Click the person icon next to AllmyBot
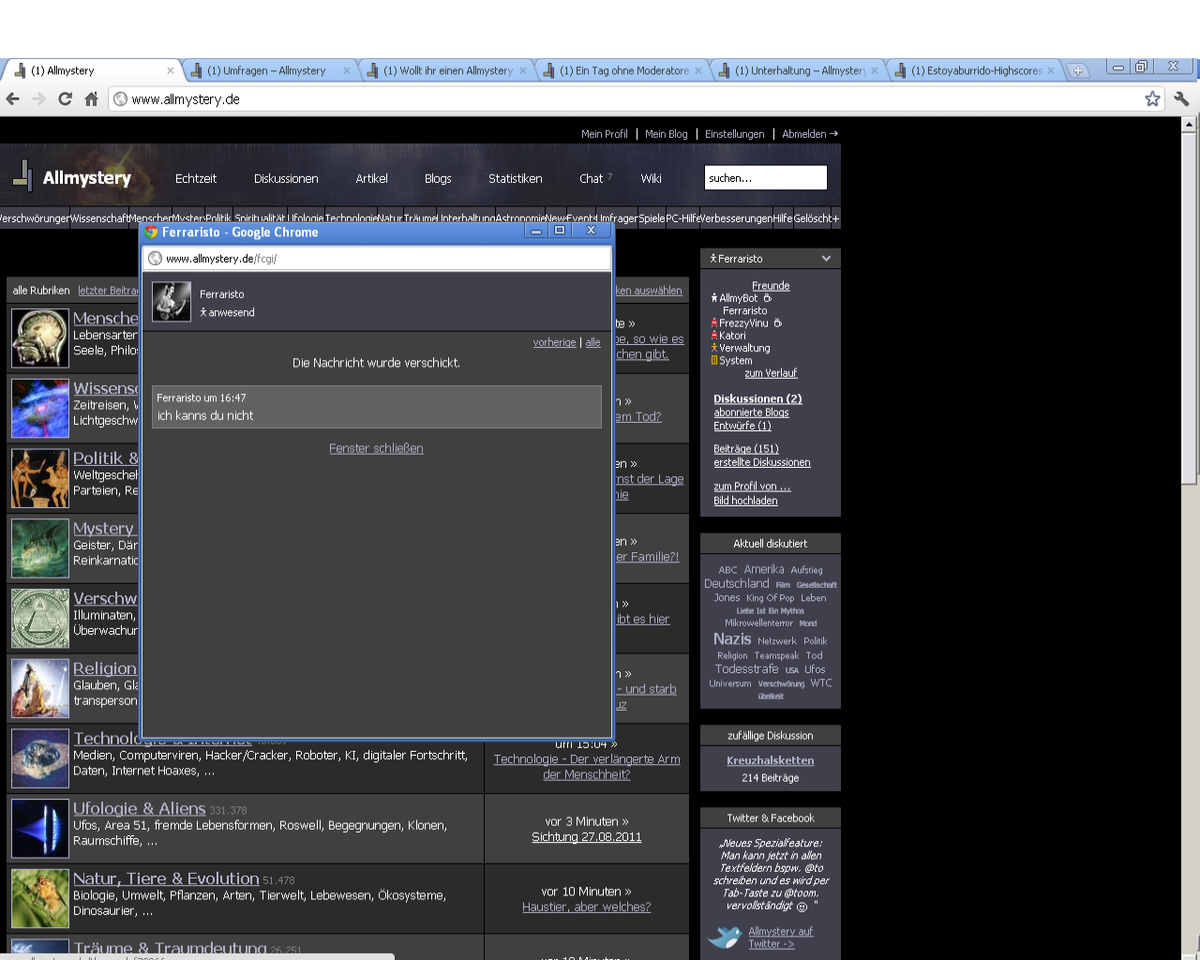The width and height of the screenshot is (1200, 960). pos(715,298)
